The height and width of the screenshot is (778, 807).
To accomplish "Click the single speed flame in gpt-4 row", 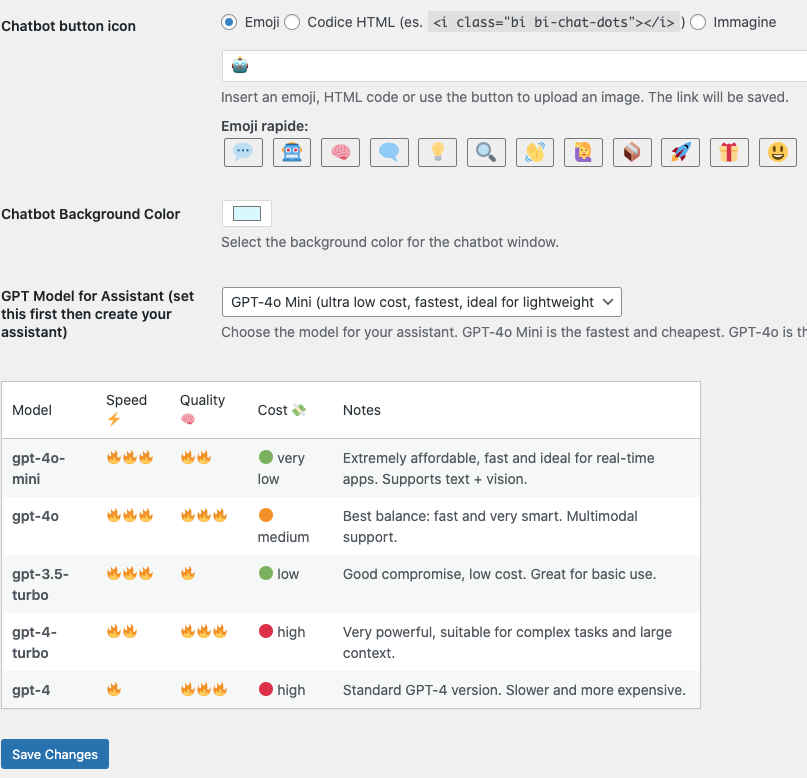I will [x=114, y=689].
